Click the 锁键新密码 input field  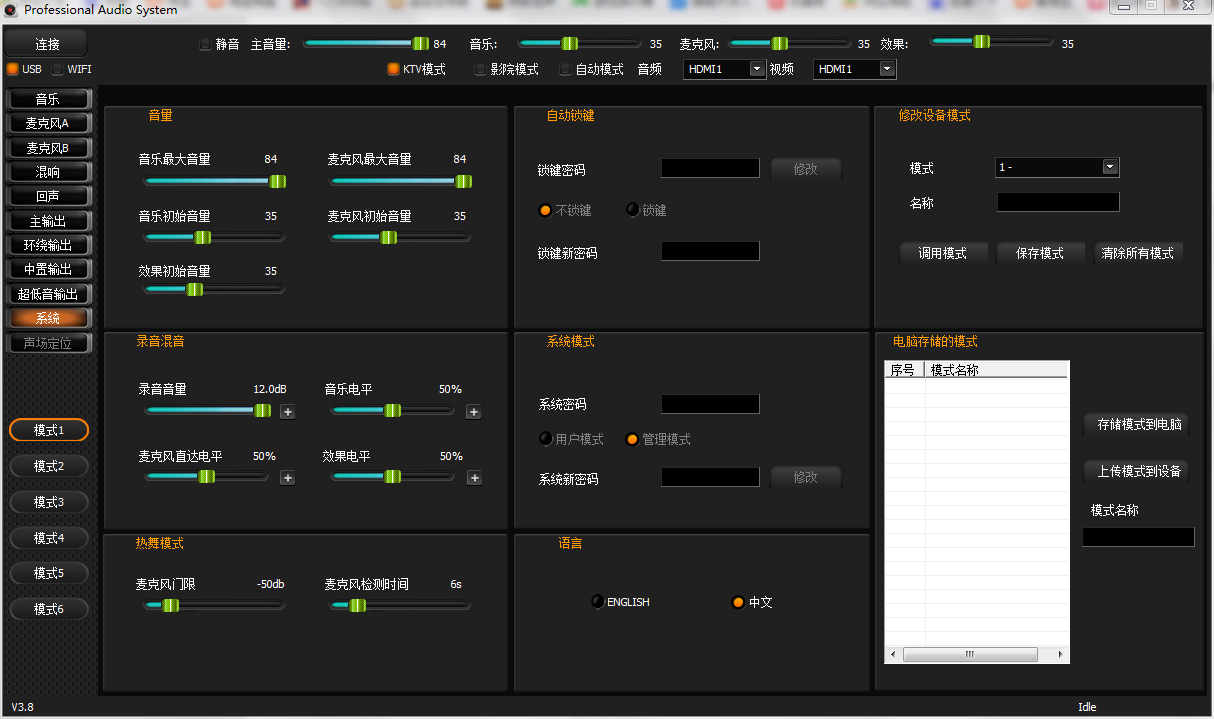[x=710, y=251]
